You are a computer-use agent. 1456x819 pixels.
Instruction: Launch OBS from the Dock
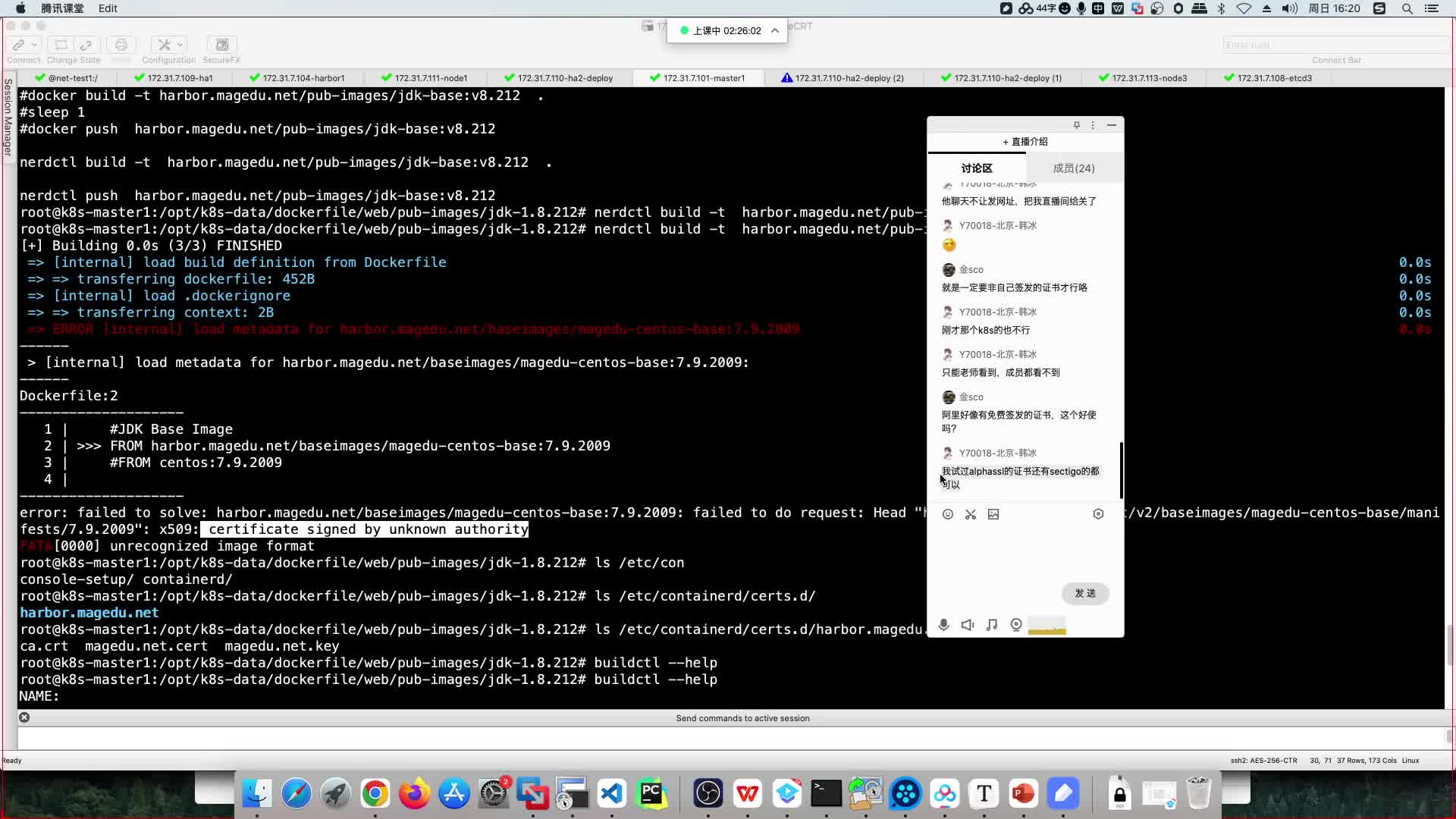pyautogui.click(x=707, y=793)
